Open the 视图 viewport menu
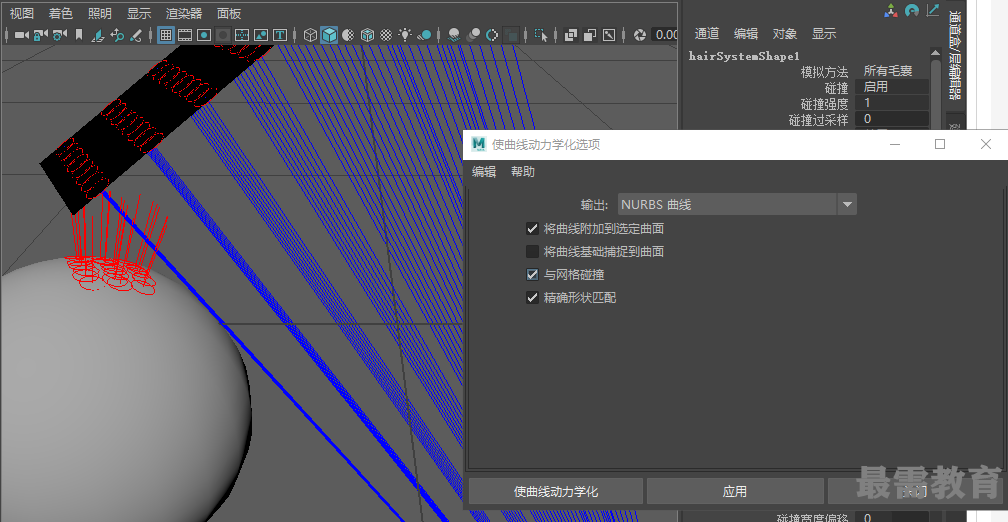Viewport: 1008px width, 522px height. point(21,14)
